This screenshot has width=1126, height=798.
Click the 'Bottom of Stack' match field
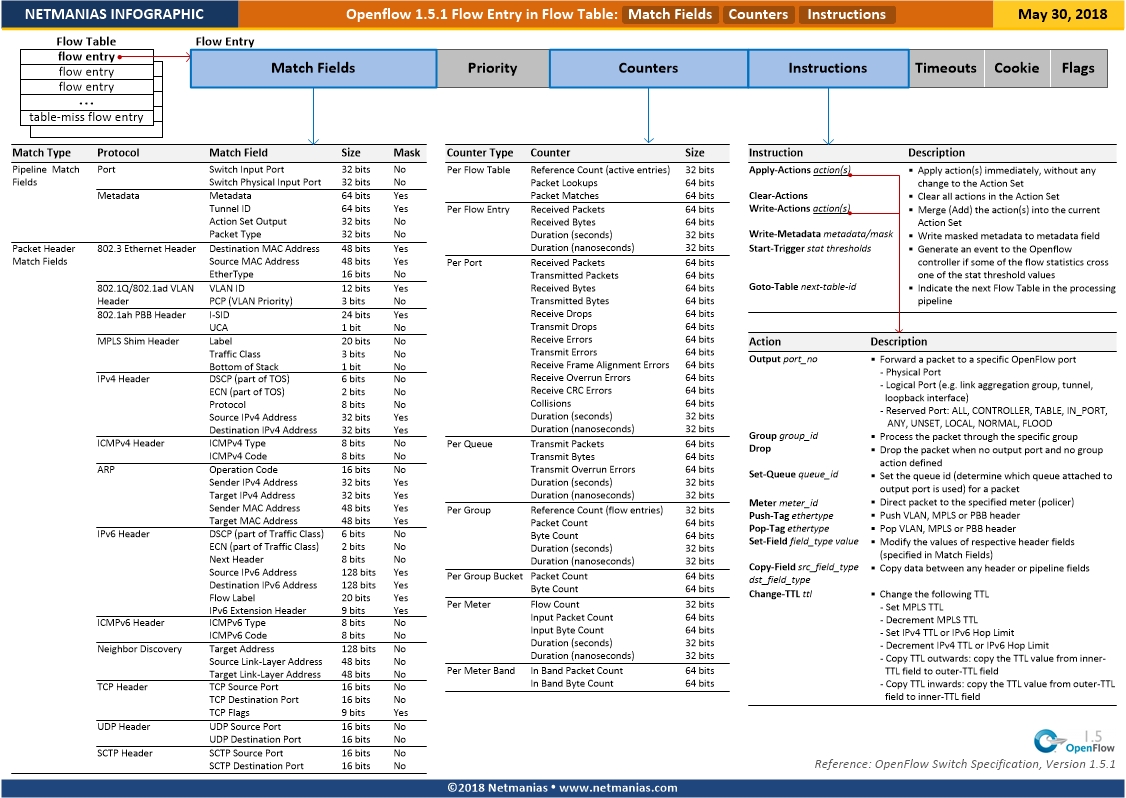click(x=243, y=366)
